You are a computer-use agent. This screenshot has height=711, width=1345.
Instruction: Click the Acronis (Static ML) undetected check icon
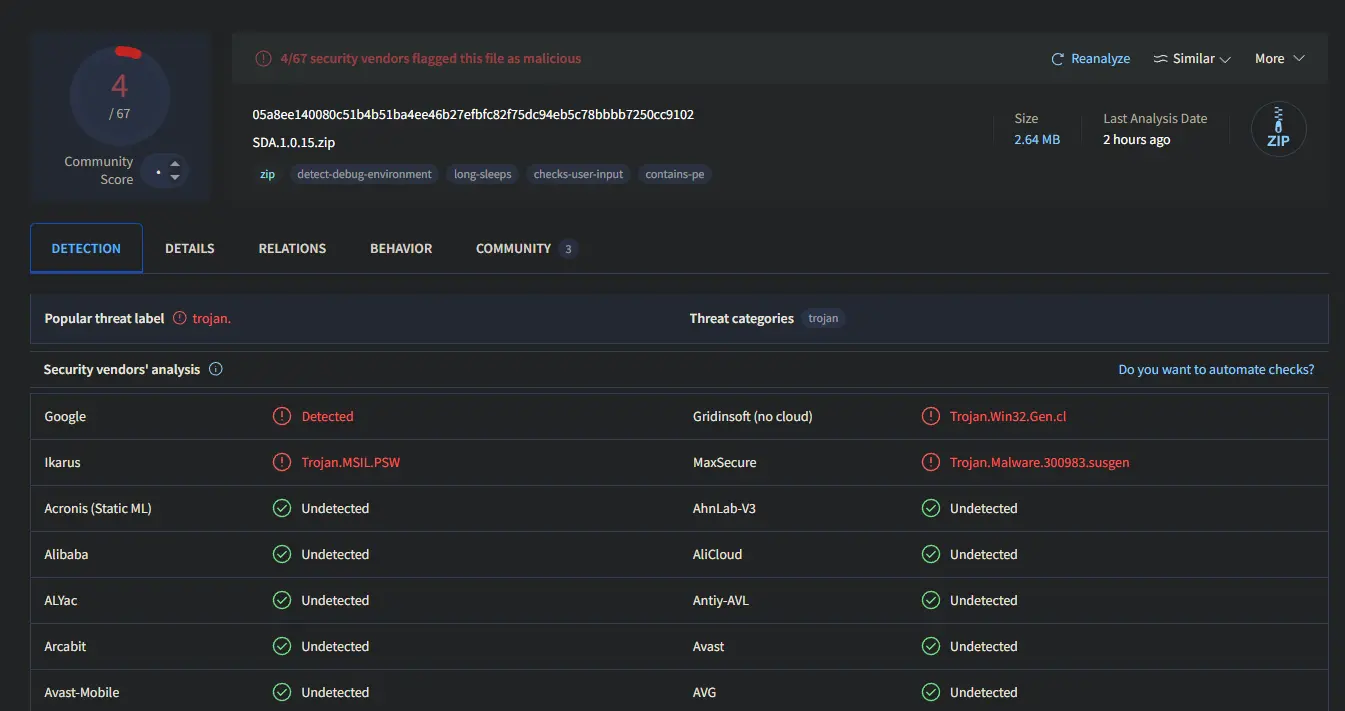point(282,508)
